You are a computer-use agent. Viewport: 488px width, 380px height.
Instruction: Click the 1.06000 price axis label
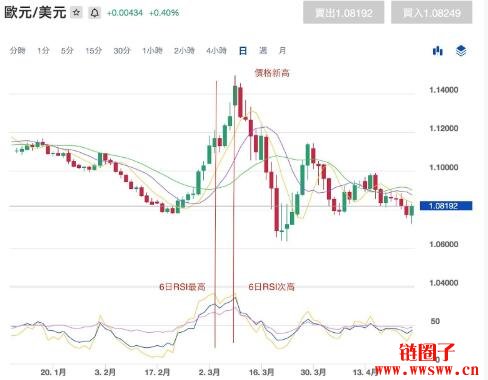pyautogui.click(x=444, y=244)
